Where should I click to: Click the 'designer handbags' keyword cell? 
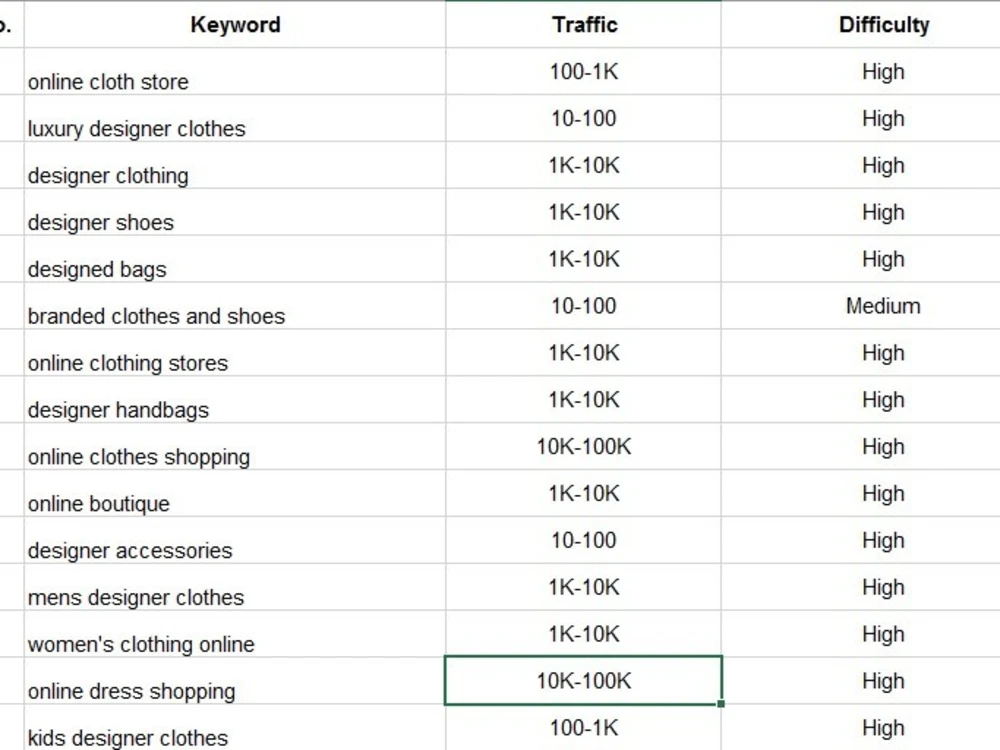(x=235, y=400)
